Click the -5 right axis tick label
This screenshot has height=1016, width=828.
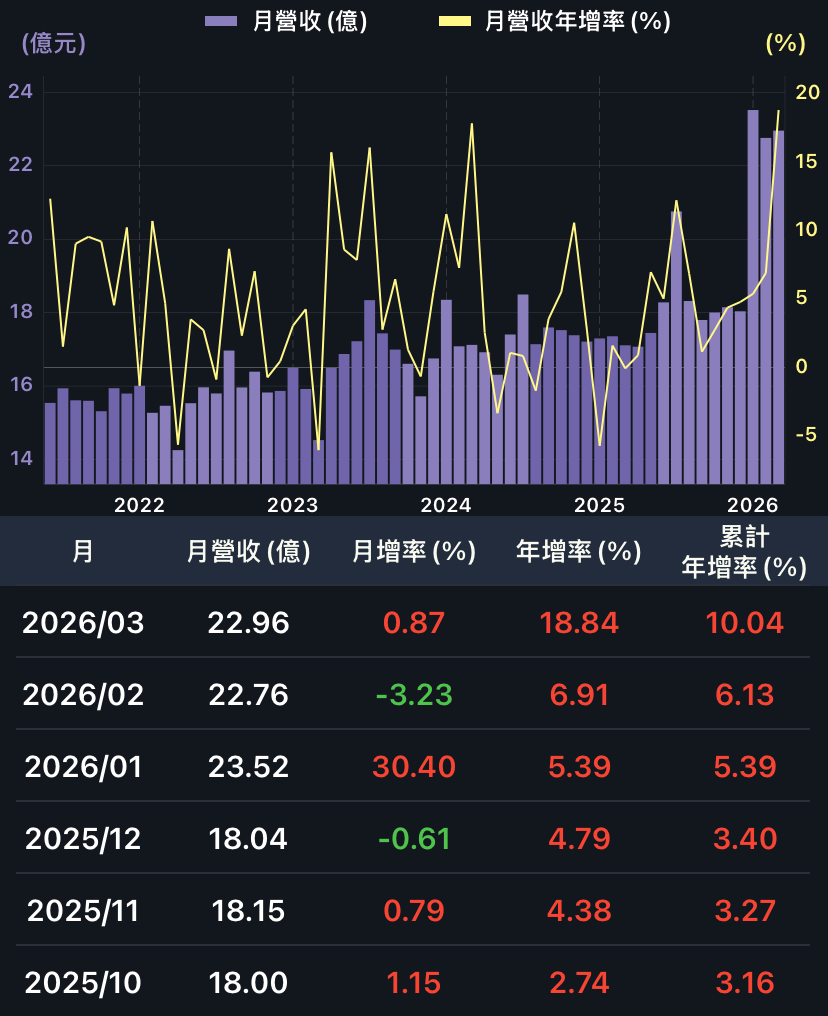(x=806, y=435)
